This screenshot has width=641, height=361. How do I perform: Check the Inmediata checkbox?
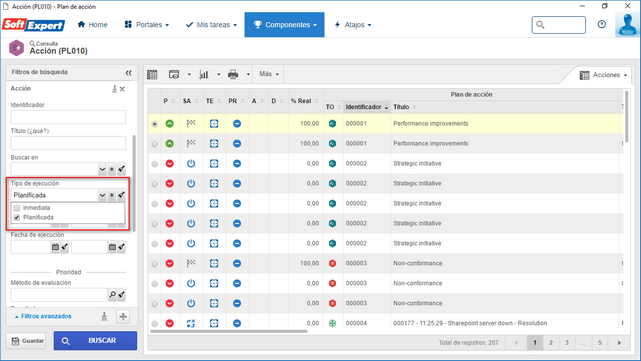click(x=17, y=208)
